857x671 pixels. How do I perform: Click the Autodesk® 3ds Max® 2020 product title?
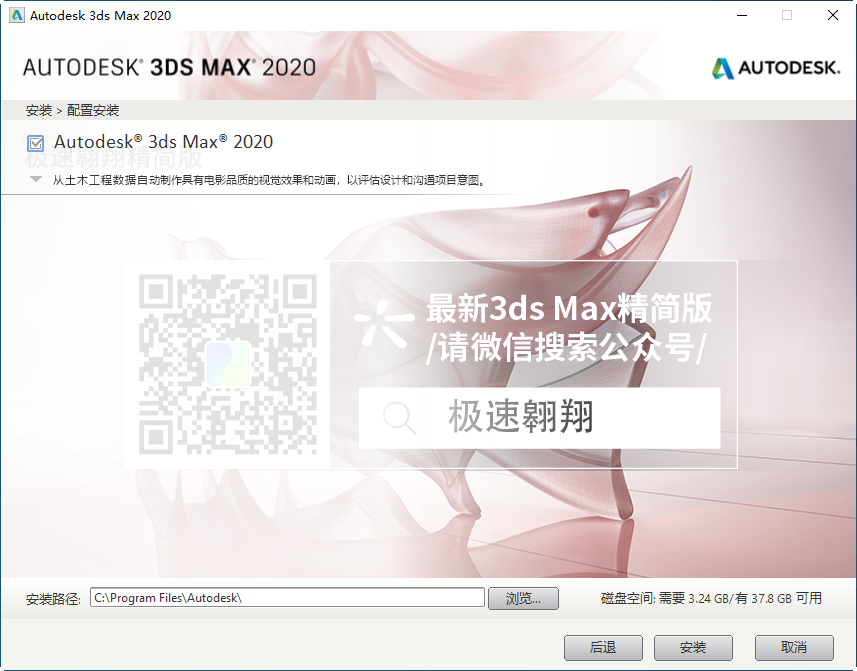point(163,142)
